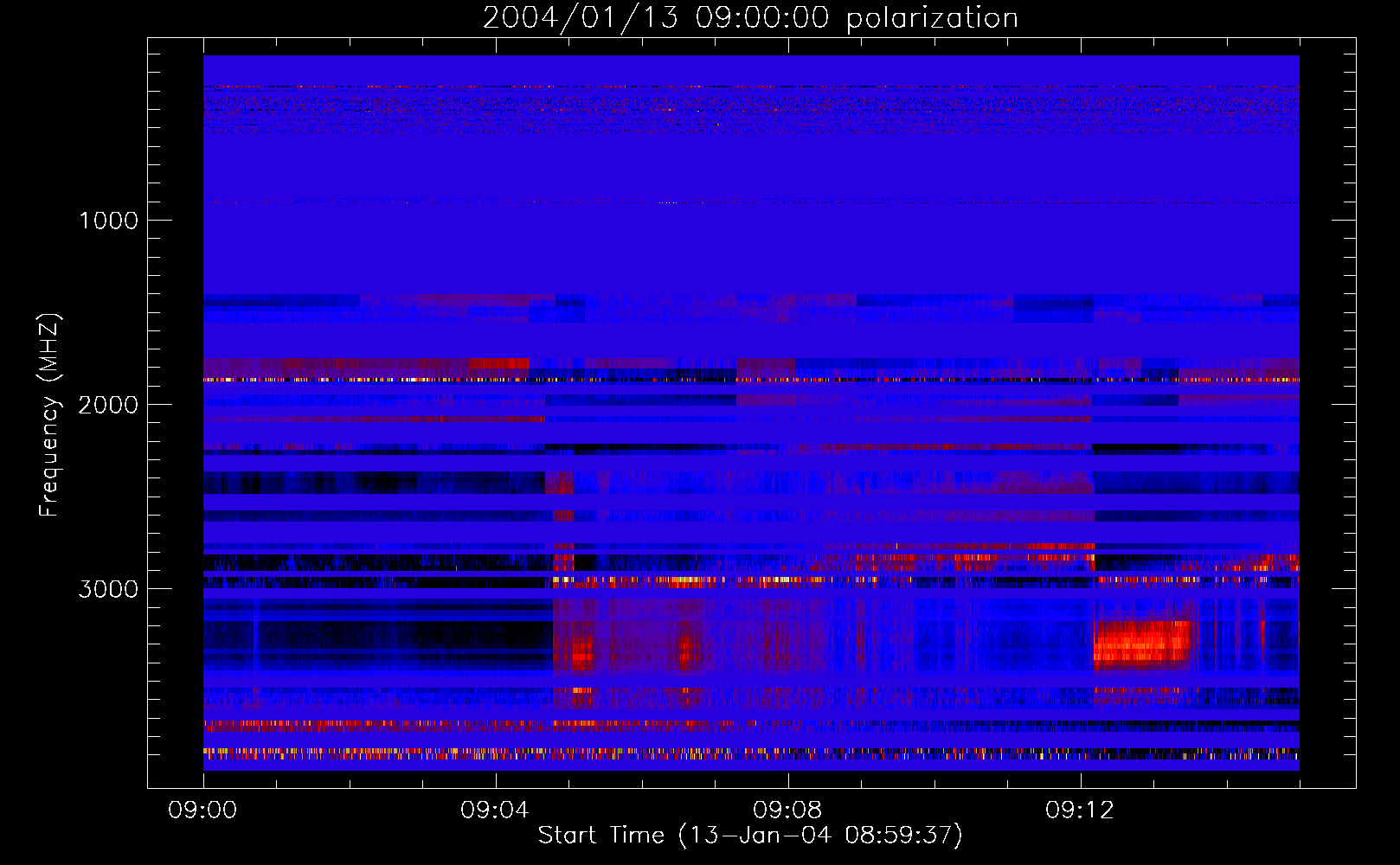Click the 09:00 time tick label

(202, 811)
